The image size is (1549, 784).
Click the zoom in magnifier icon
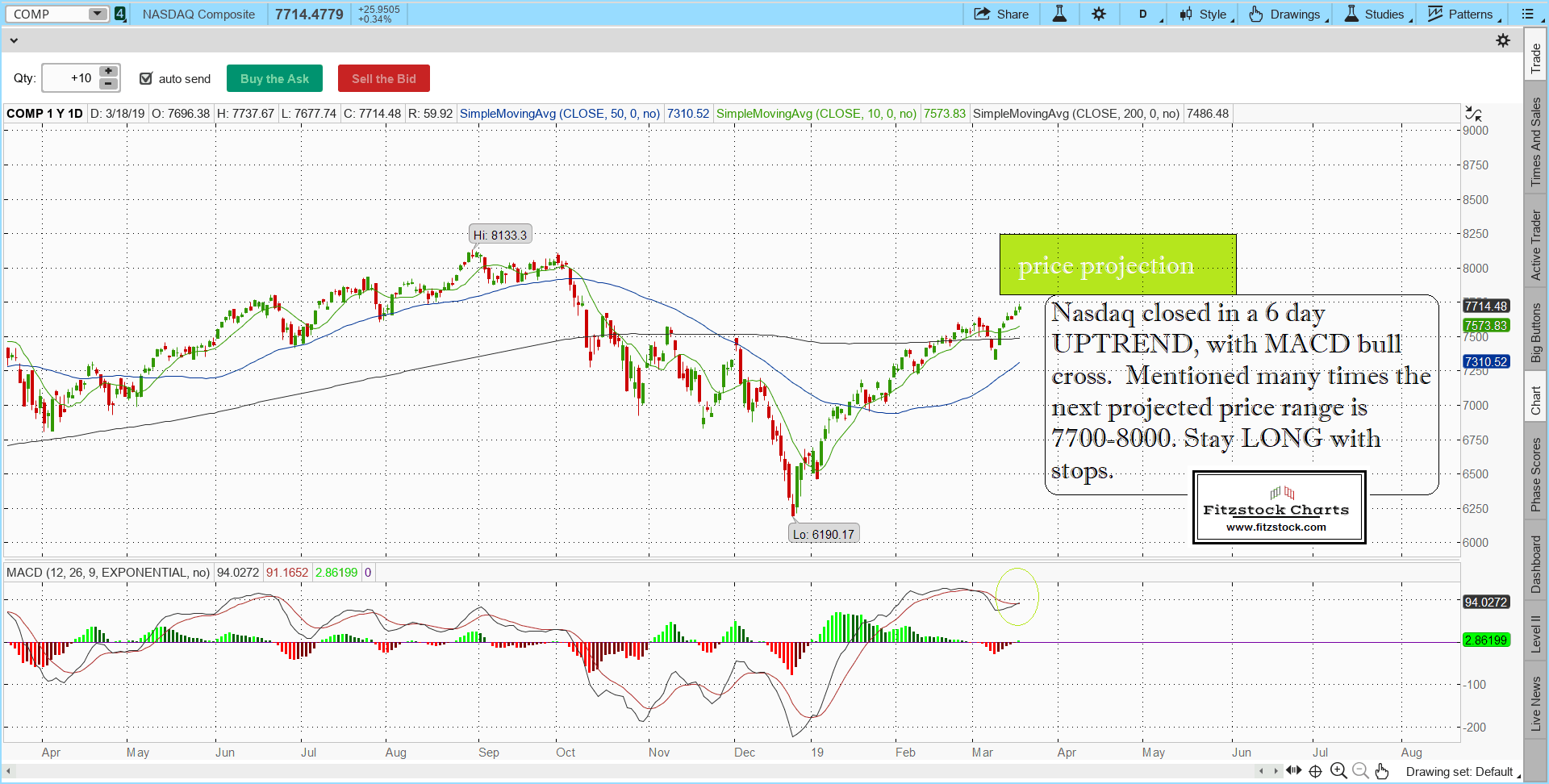tap(1338, 771)
